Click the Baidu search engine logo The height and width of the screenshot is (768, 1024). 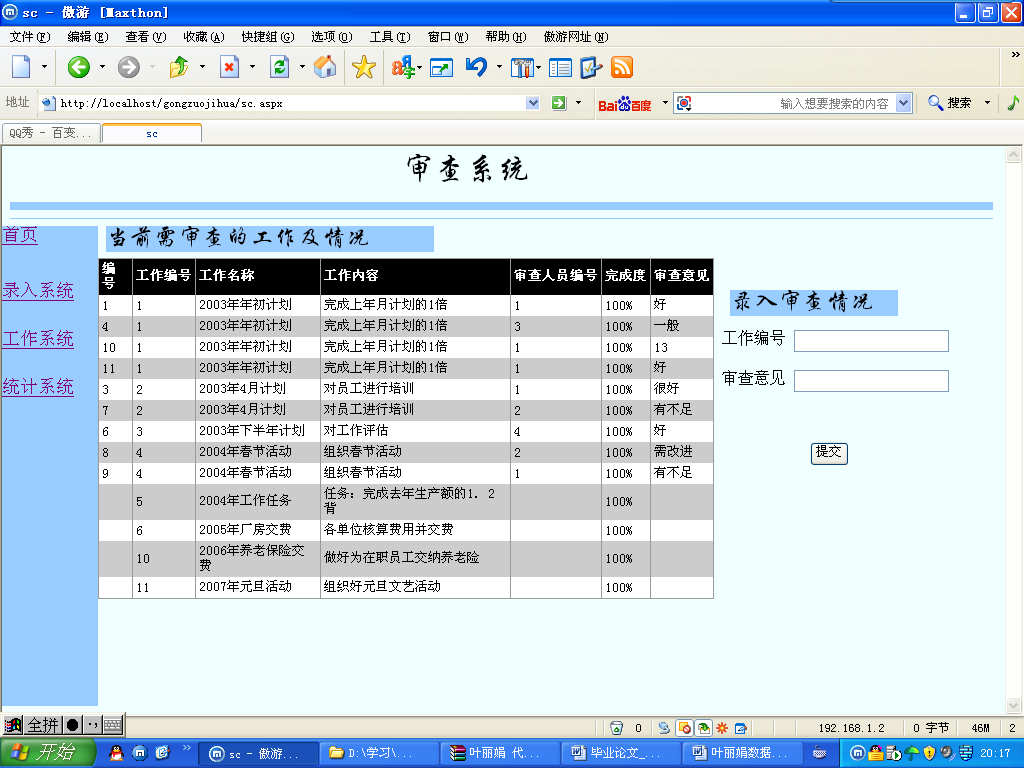(625, 104)
